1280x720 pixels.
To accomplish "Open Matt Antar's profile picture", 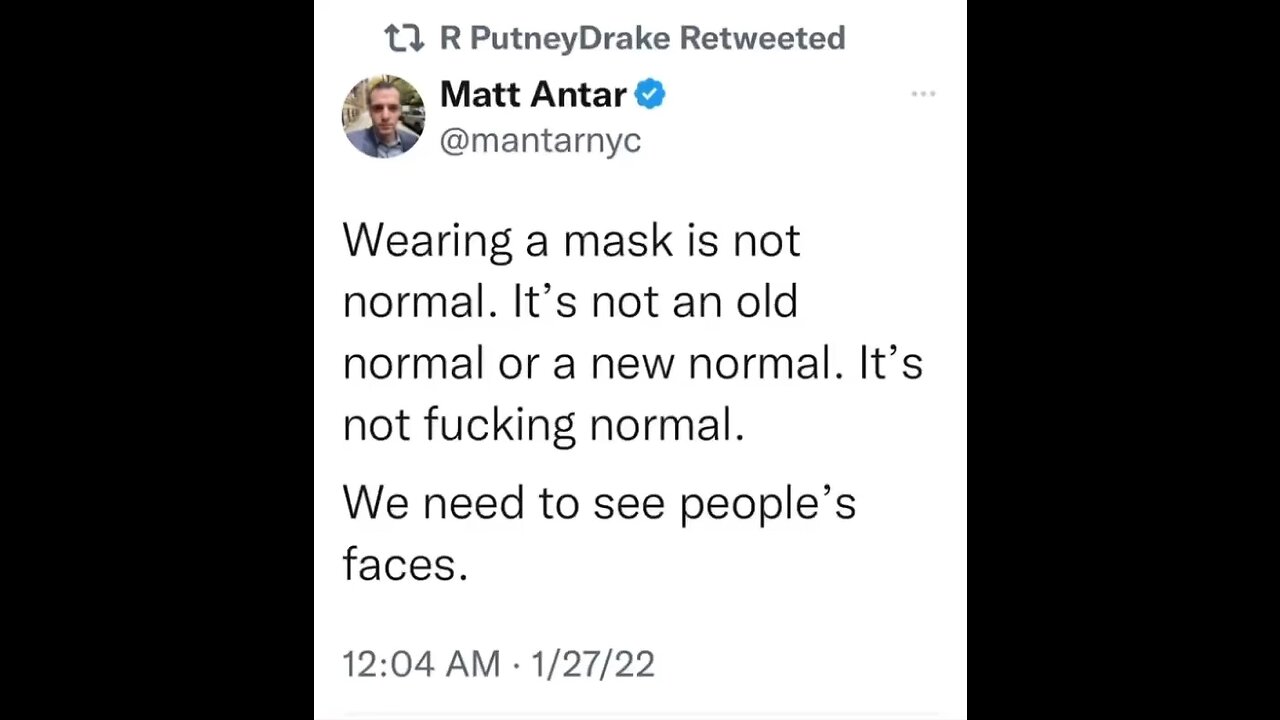I will 383,116.
